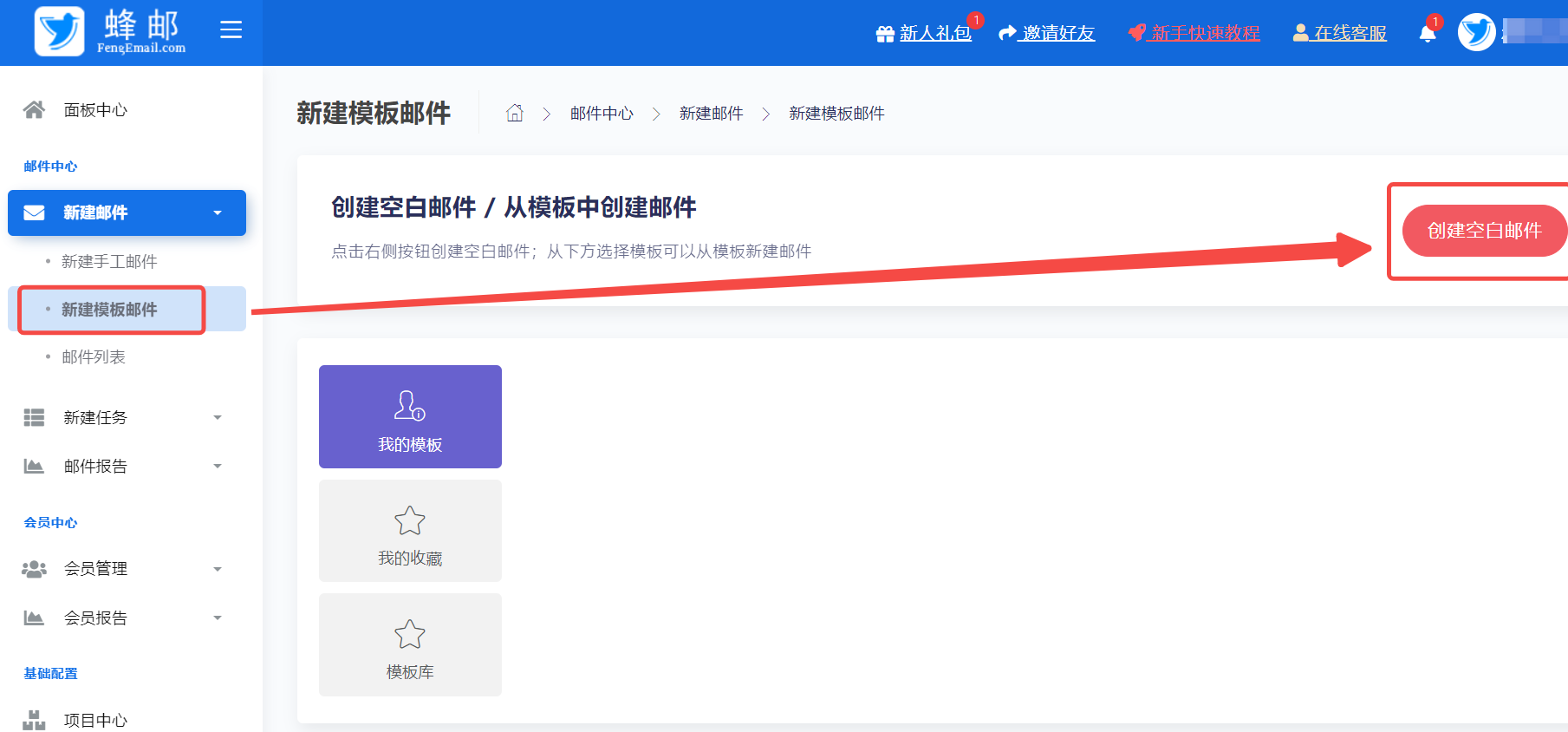Click 新建模板邮件 breadcrumb text
Viewport: 1568px width, 732px height.
pyautogui.click(x=836, y=114)
